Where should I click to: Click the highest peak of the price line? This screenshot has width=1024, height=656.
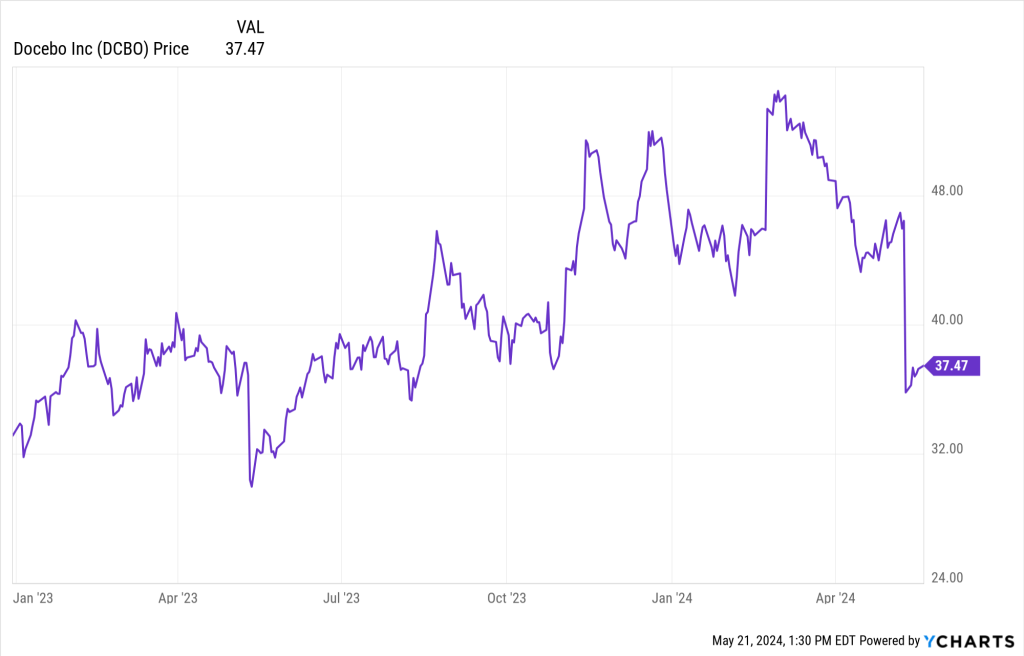coord(778,92)
